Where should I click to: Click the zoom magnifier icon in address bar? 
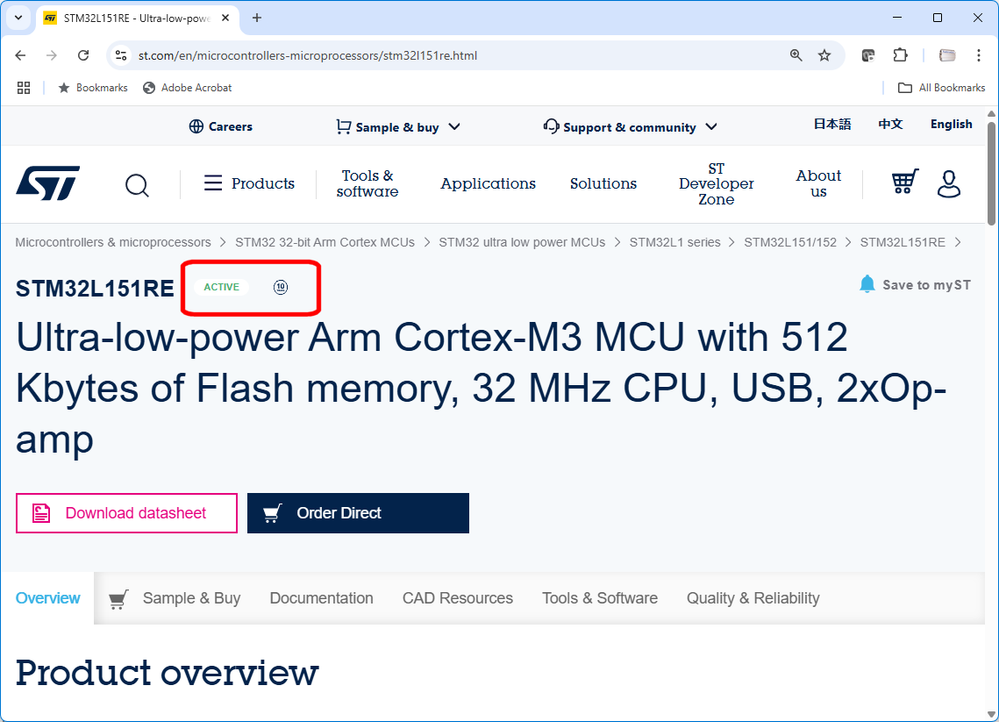click(x=796, y=55)
